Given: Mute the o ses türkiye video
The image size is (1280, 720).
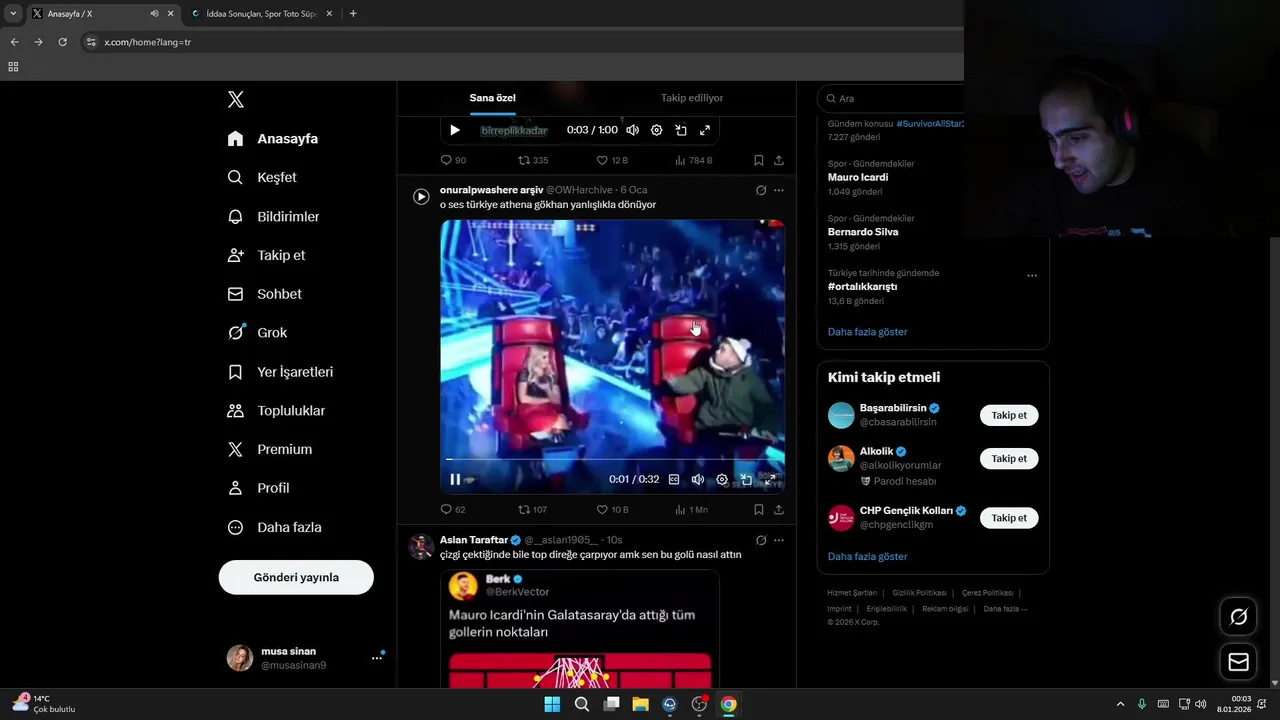Looking at the screenshot, I should [698, 479].
